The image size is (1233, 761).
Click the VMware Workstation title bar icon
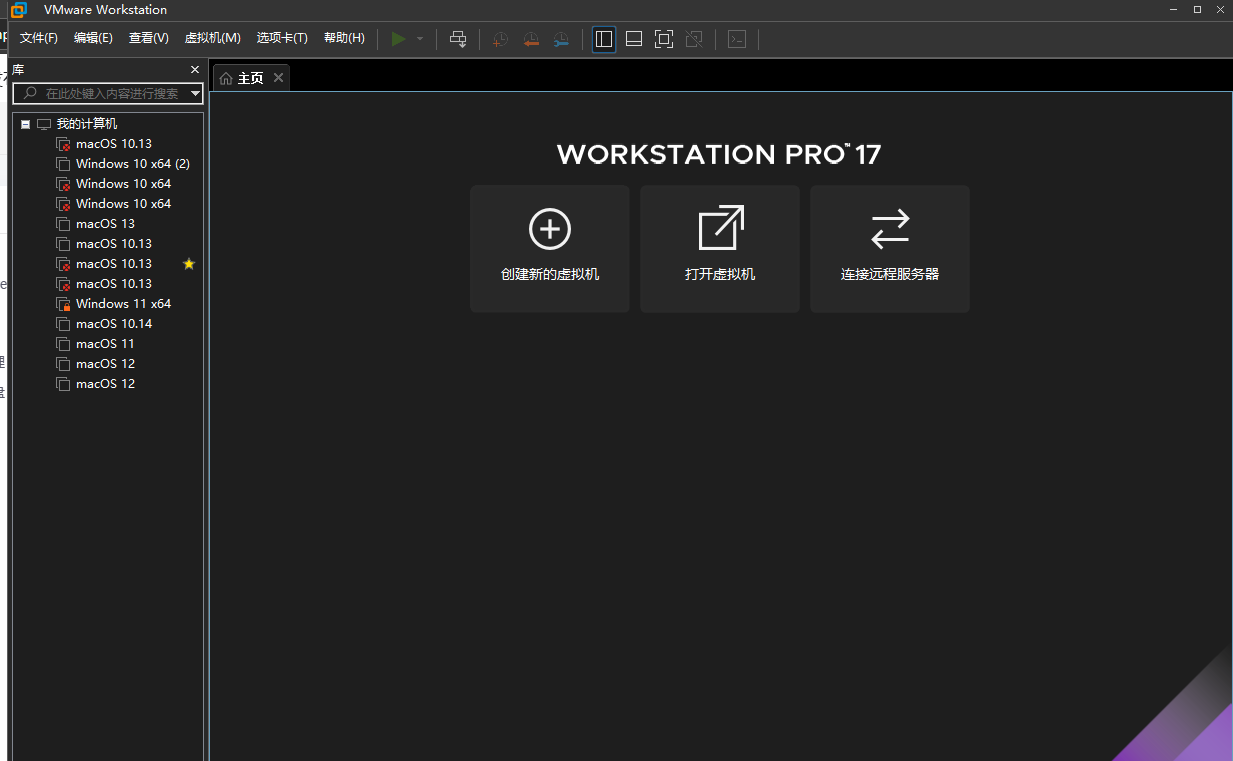[18, 10]
